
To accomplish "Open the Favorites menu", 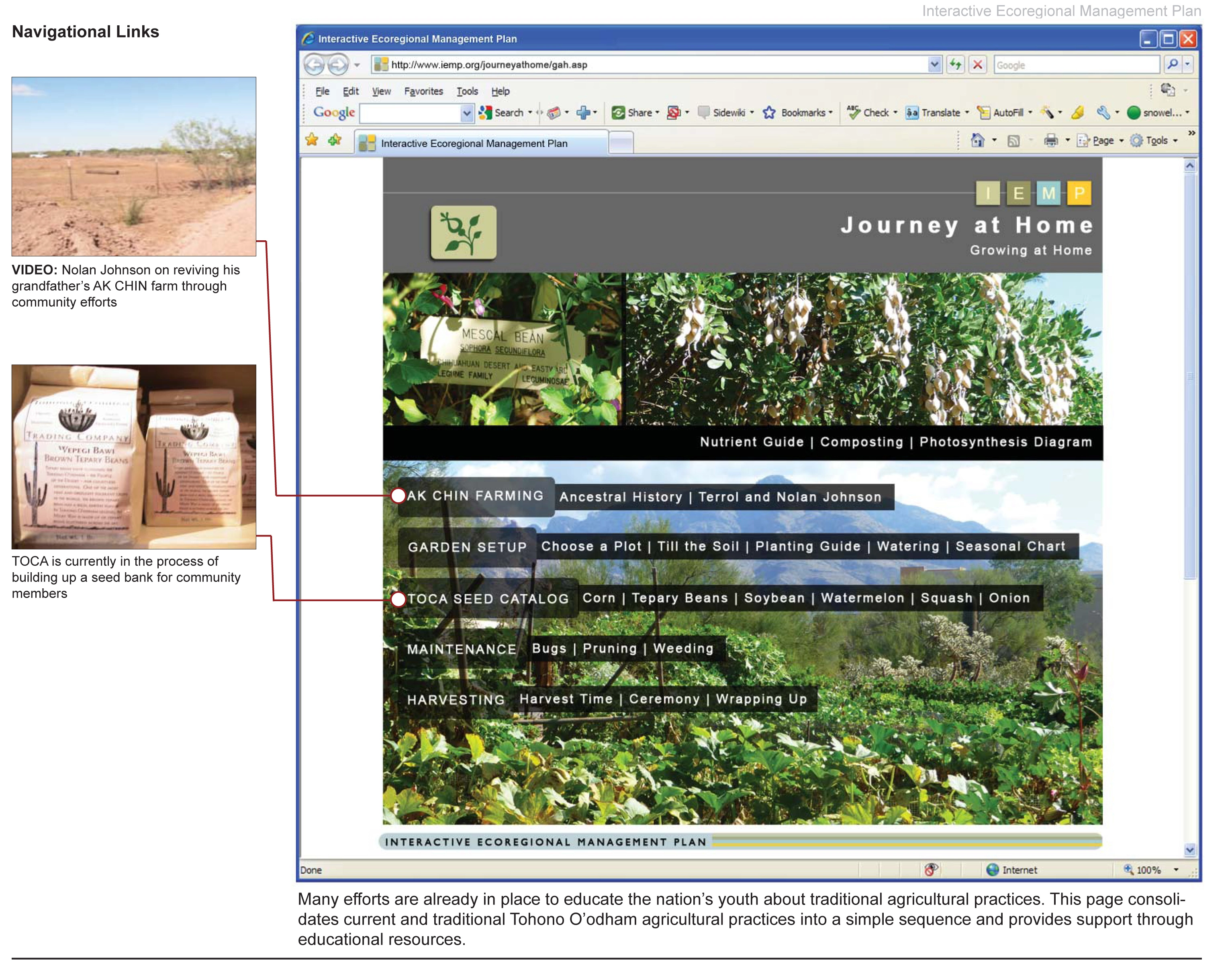I will point(424,91).
